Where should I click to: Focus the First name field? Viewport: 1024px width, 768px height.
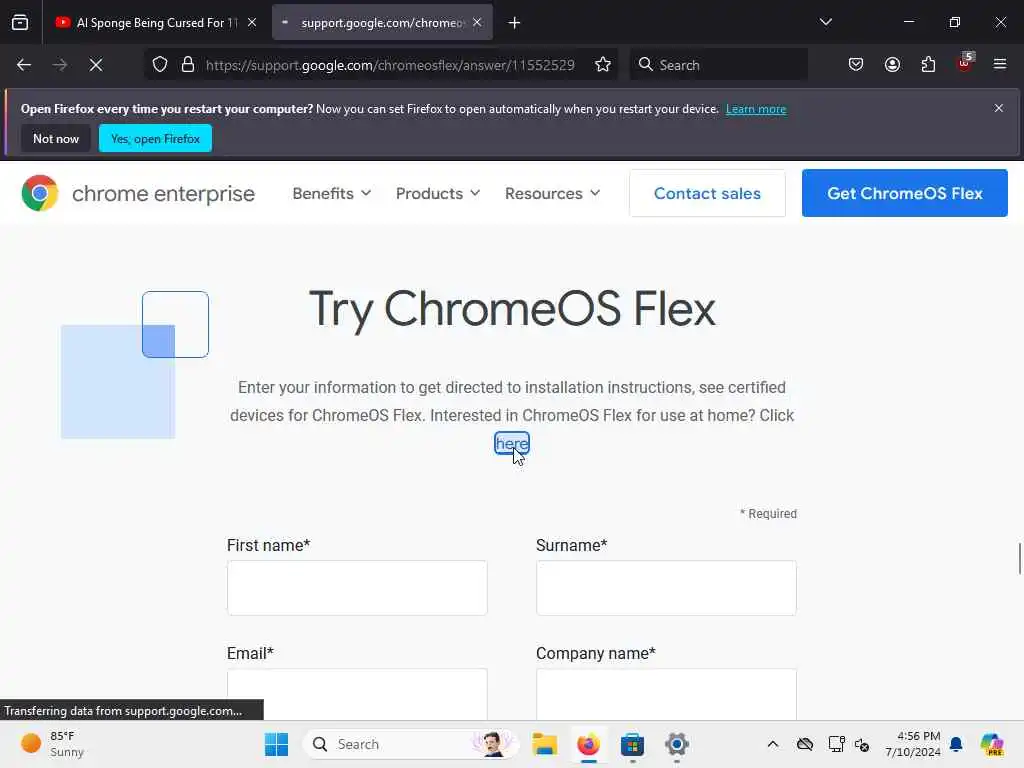(357, 588)
